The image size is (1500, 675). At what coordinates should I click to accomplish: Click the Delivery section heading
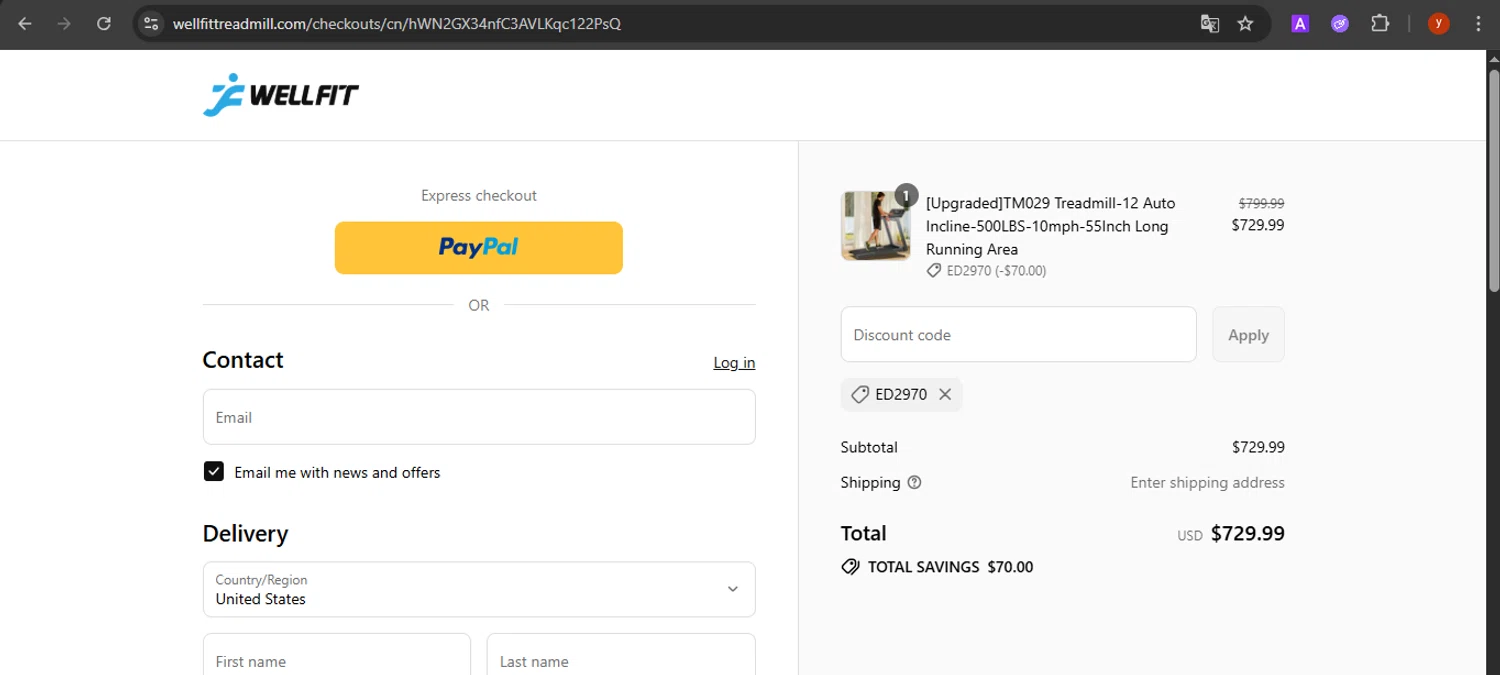tap(245, 534)
